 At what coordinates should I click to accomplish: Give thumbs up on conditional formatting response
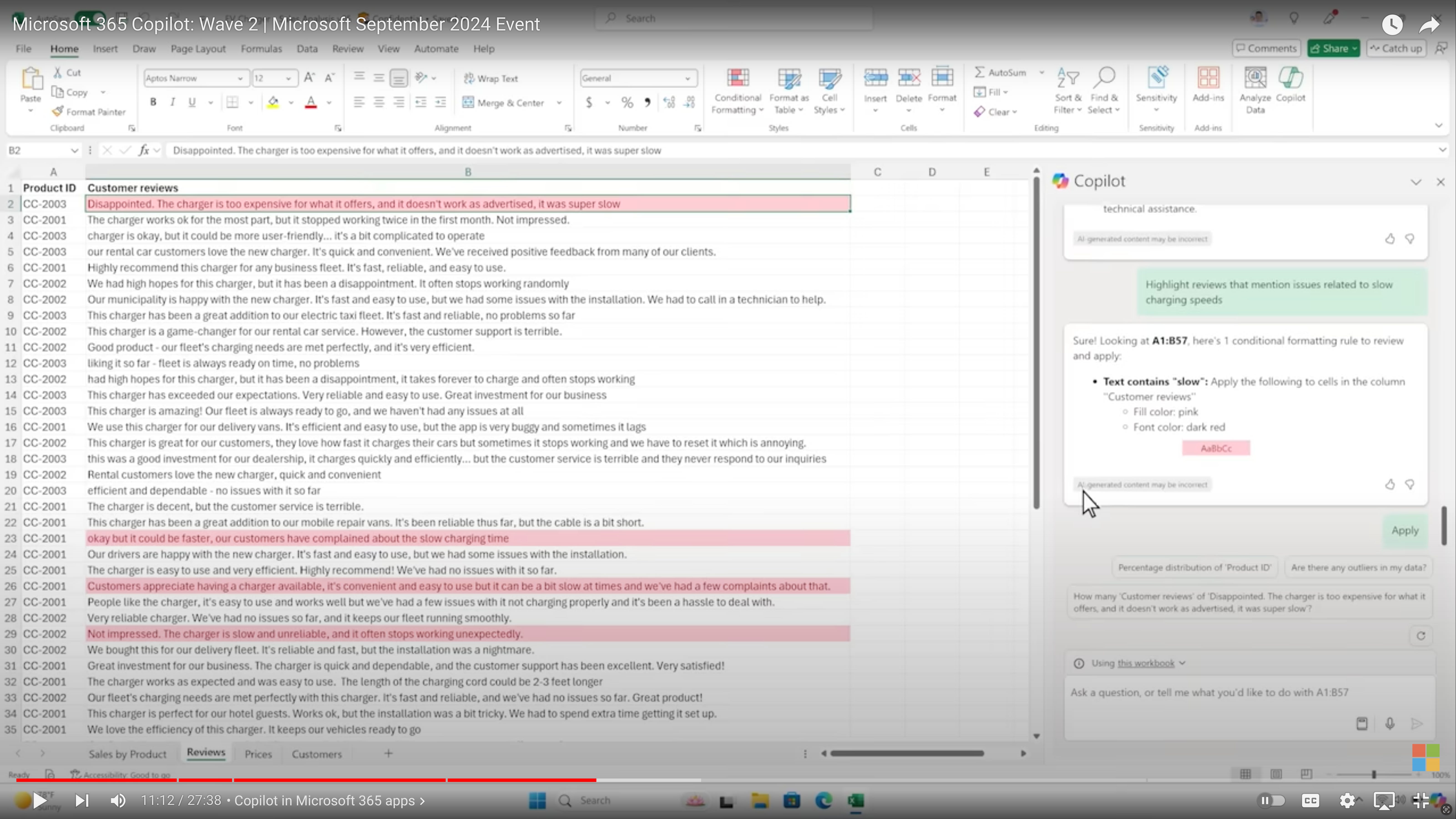pyautogui.click(x=1390, y=484)
